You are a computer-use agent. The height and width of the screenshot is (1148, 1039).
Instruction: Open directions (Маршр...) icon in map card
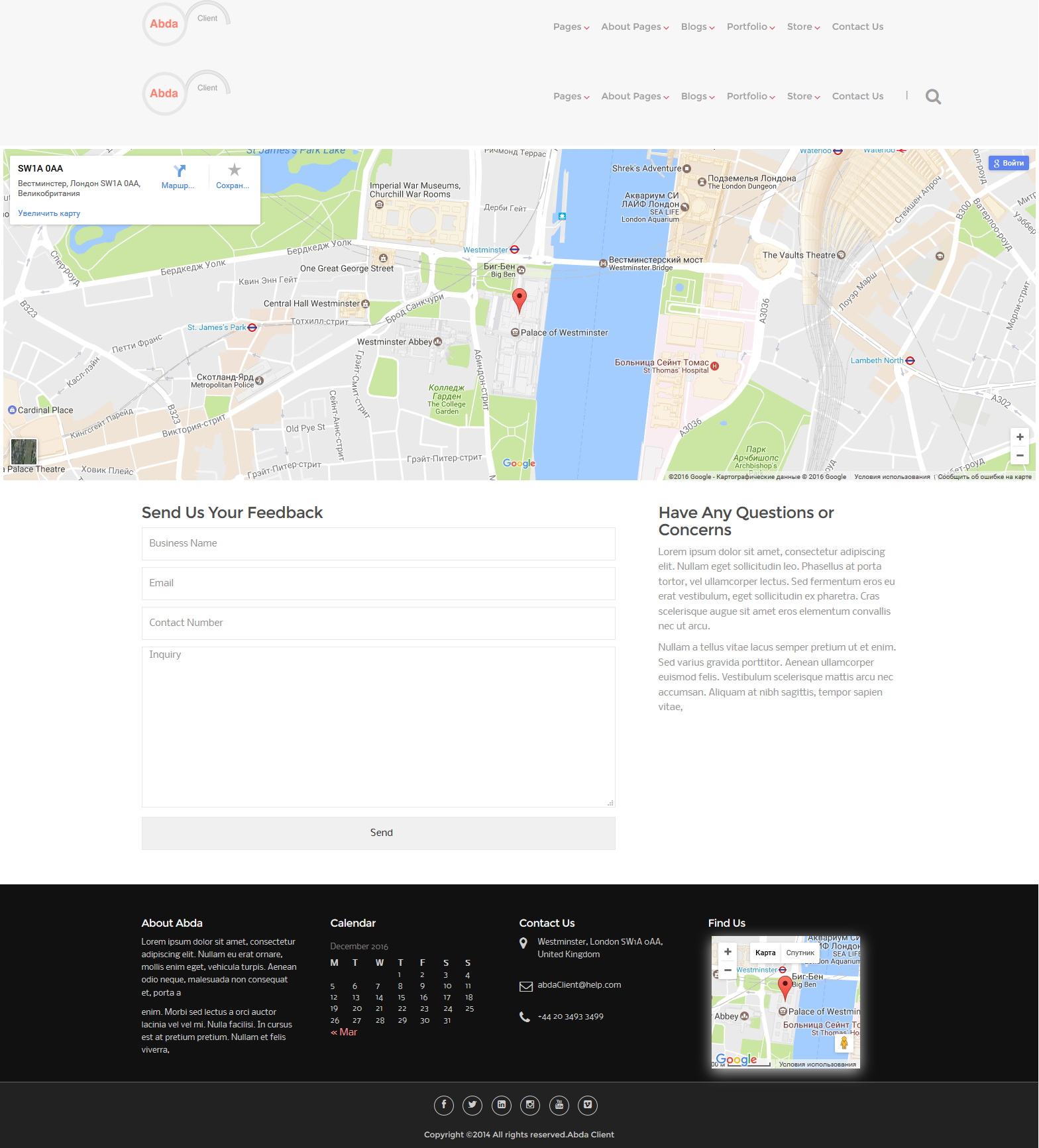(179, 171)
